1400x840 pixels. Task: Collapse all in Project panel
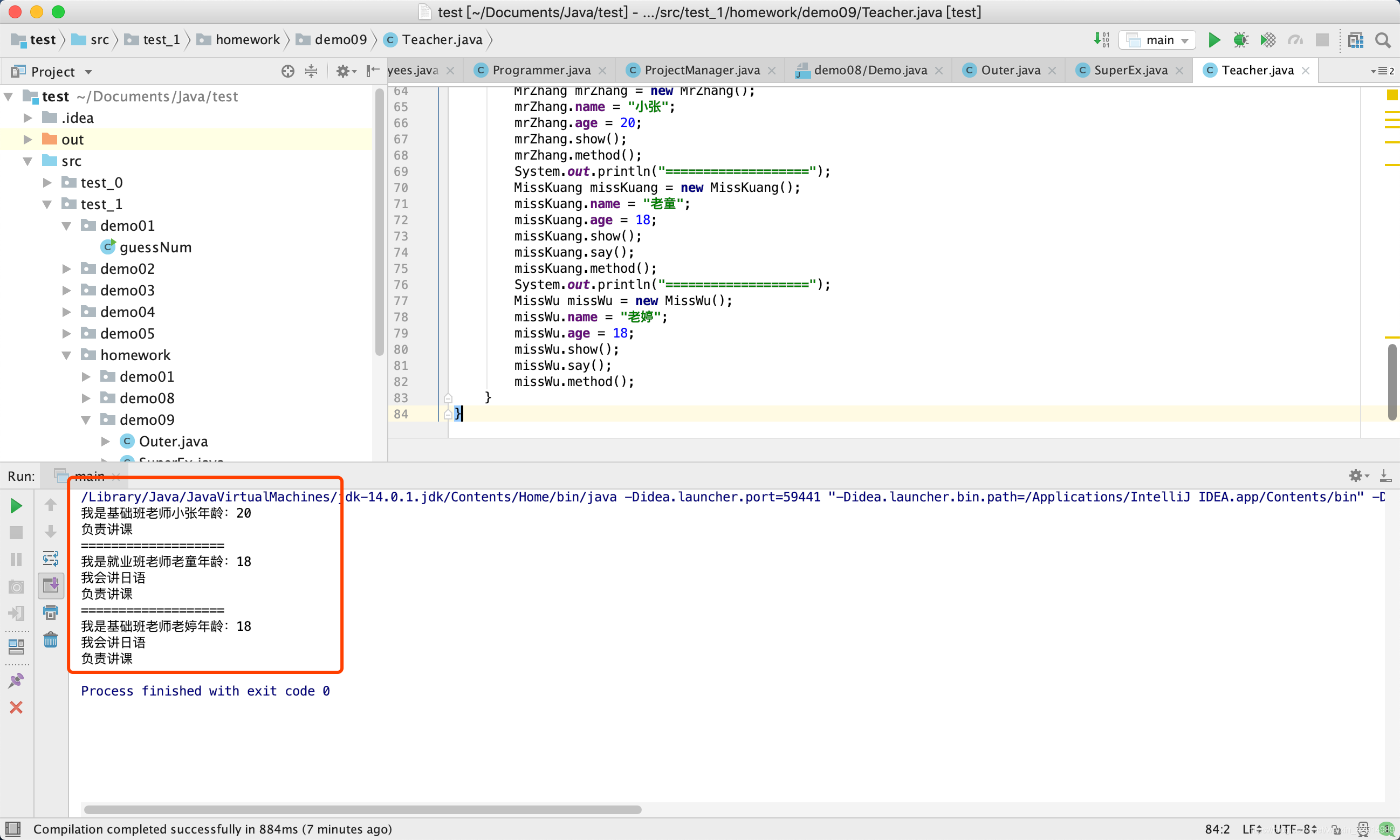click(311, 71)
